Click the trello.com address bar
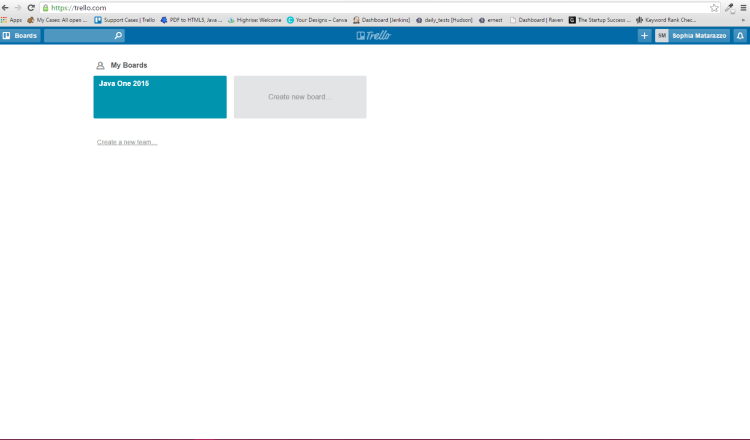750x440 pixels. 380,8
